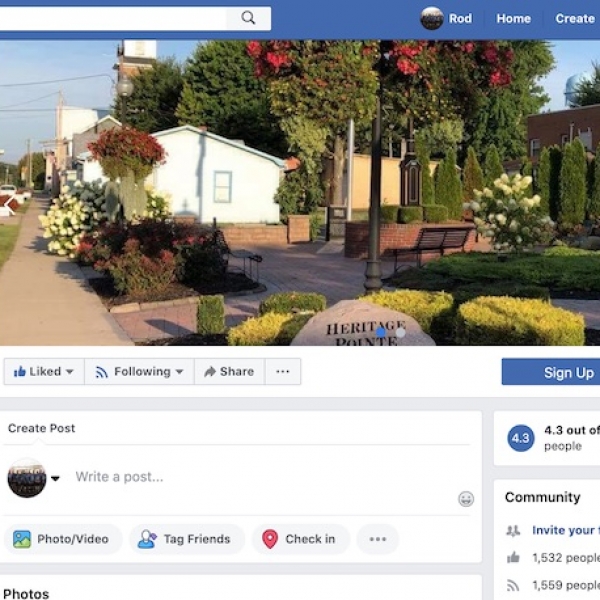This screenshot has height=600, width=600.
Task: Click the Share button
Action: (229, 372)
